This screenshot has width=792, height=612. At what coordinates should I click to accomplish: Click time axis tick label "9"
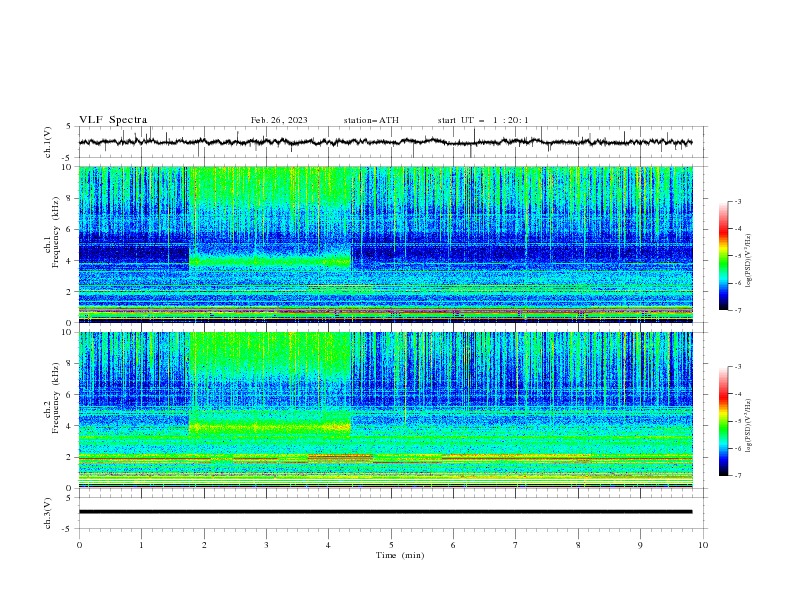click(x=640, y=545)
